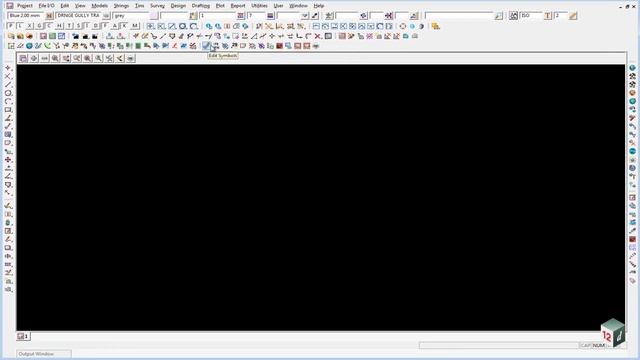Click the solid green square icon in fourth row
The height and width of the screenshot is (360, 640).
[138, 46]
